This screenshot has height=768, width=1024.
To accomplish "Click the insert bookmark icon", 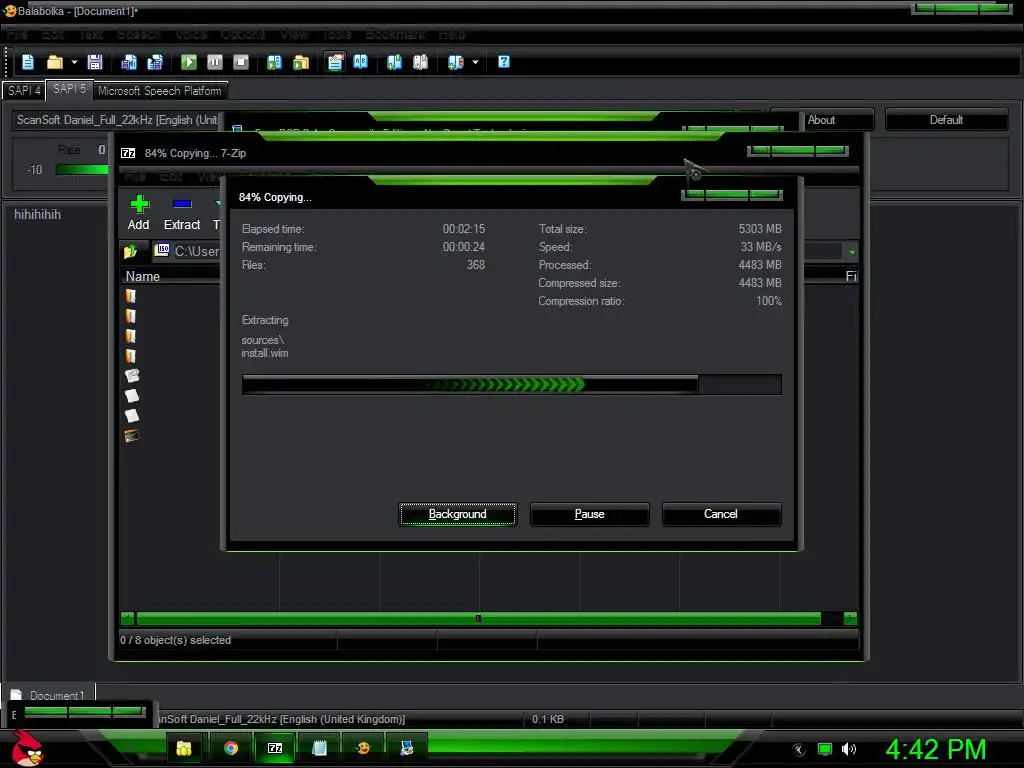I will tap(394, 62).
